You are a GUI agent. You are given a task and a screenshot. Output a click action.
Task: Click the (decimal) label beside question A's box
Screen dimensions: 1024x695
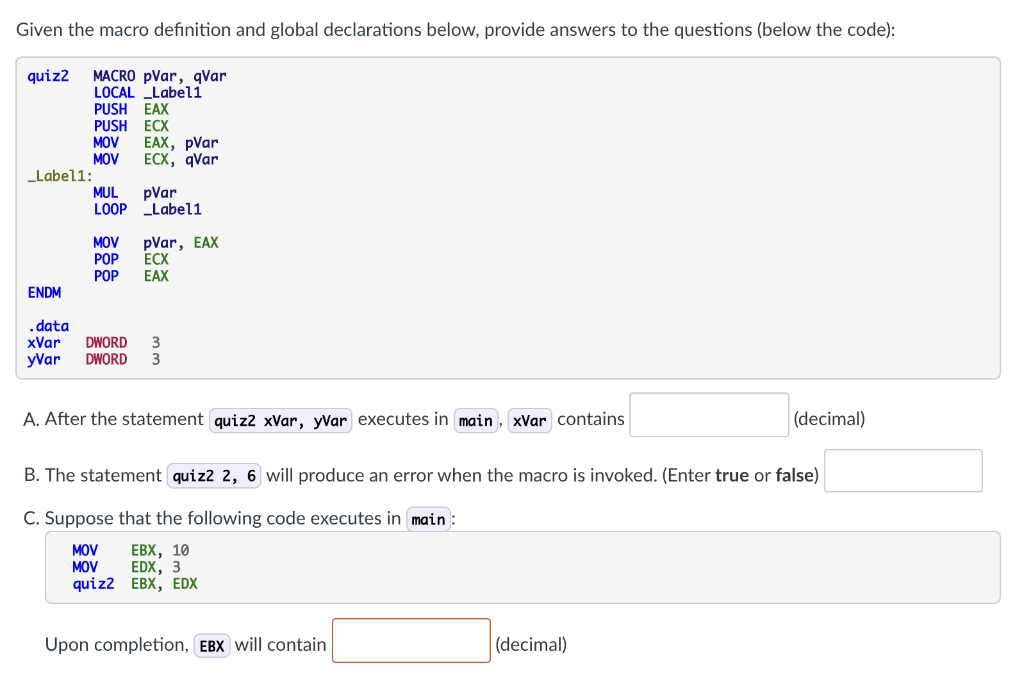pyautogui.click(x=827, y=418)
